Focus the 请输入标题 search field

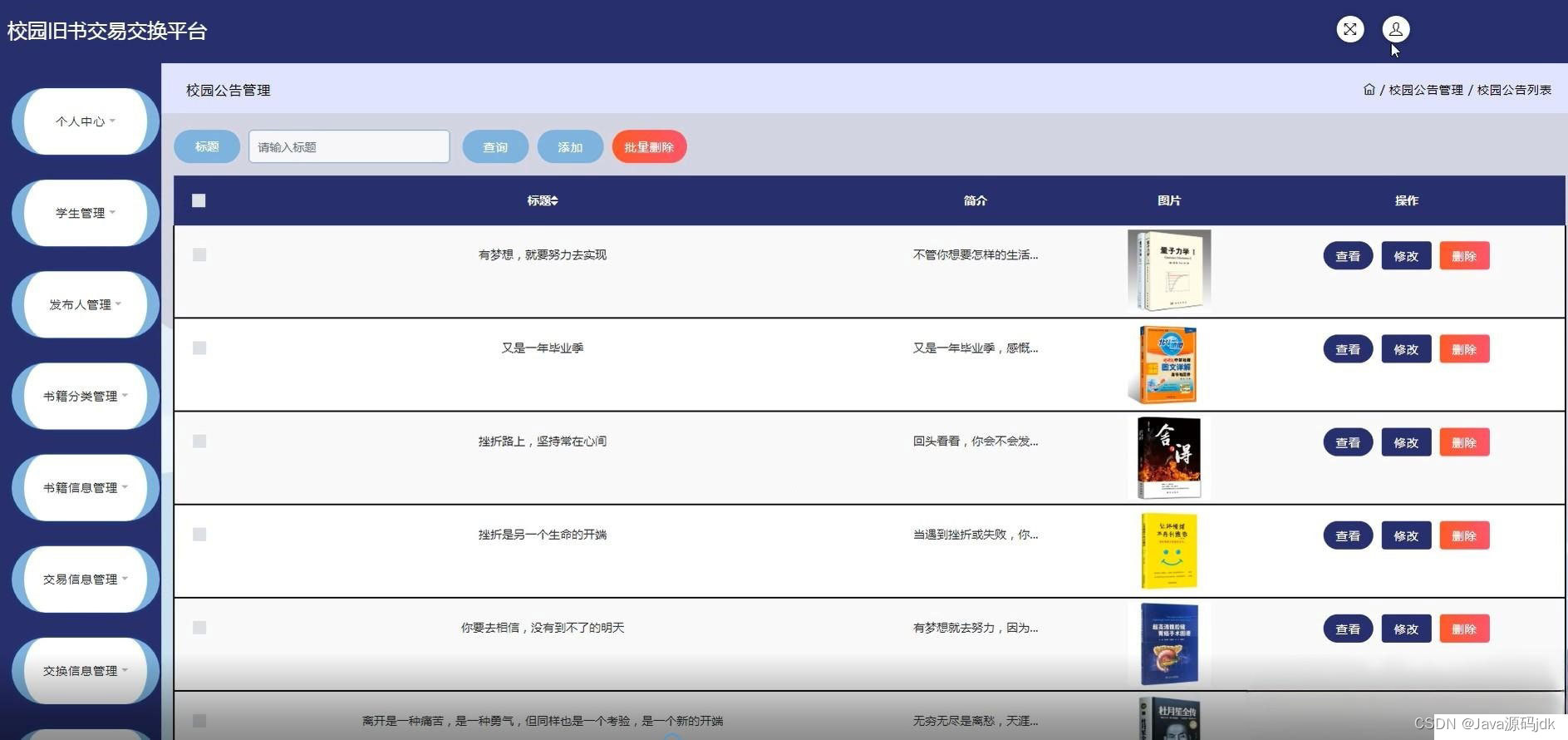[x=349, y=146]
